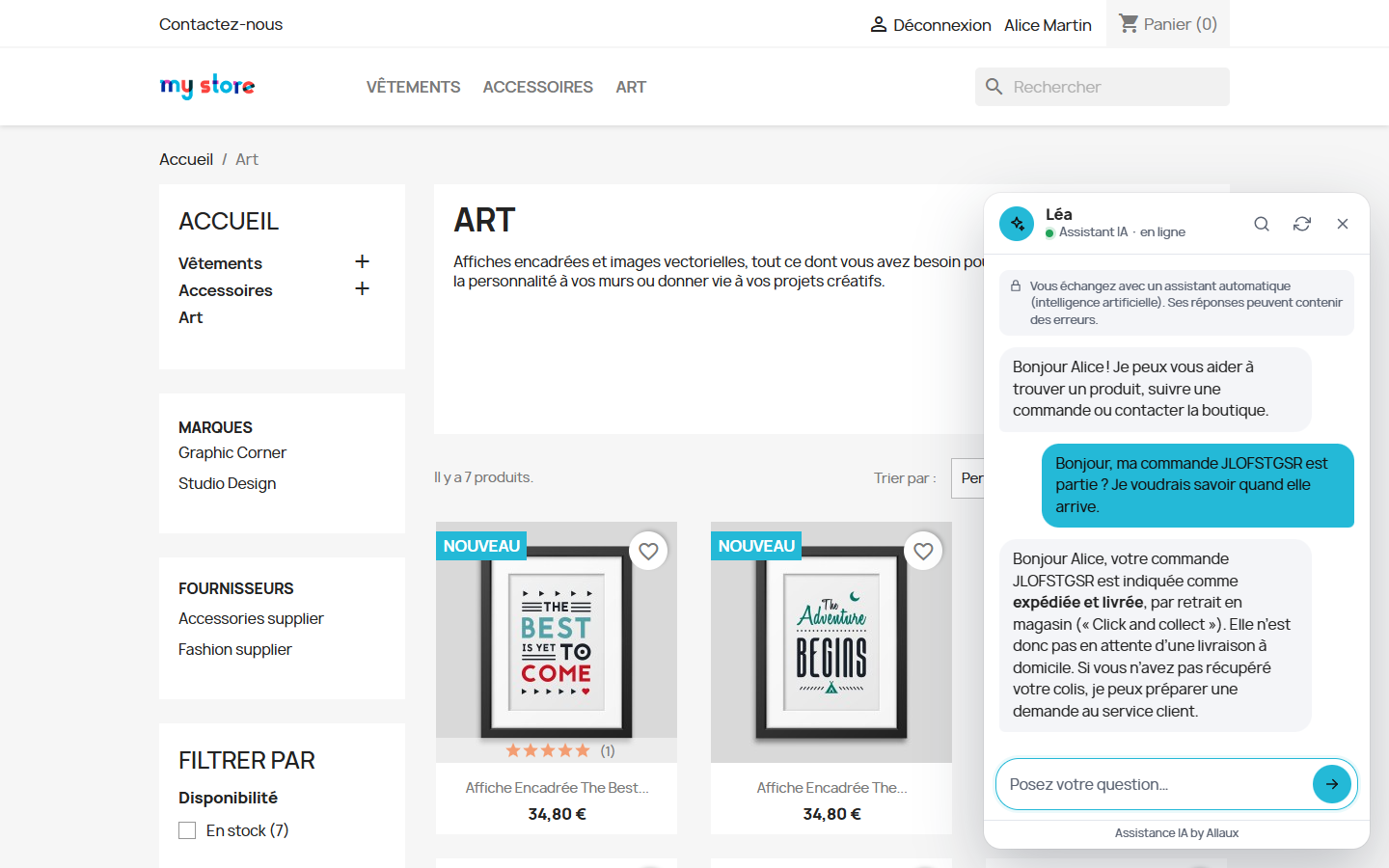Click the refresh conversation icon in chat
Viewport: 1389px width, 868px height.
[1302, 224]
